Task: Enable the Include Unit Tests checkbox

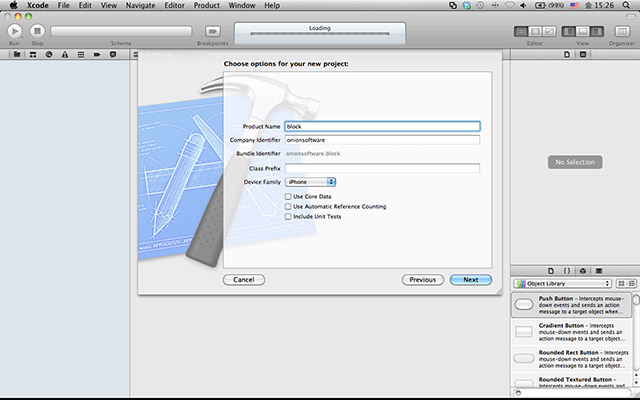Action: [288, 216]
